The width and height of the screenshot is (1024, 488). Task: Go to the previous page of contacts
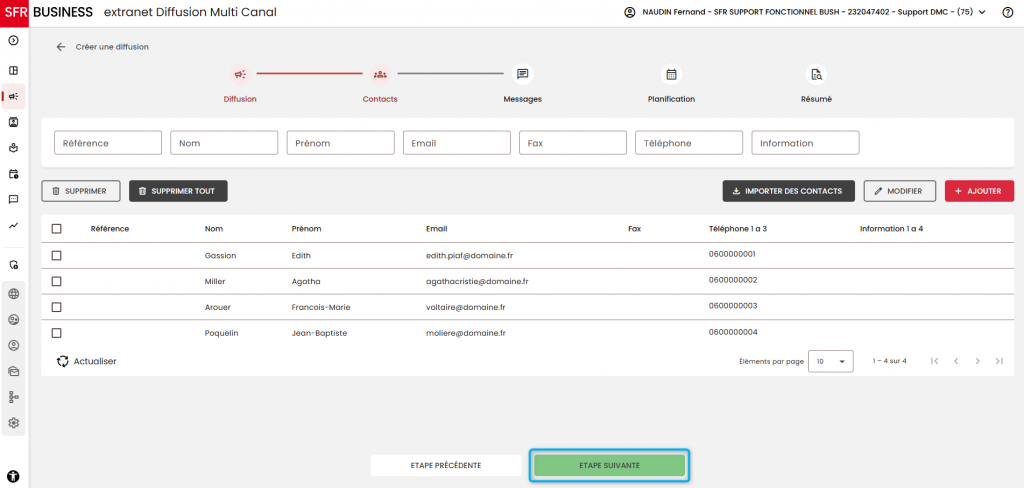(956, 361)
